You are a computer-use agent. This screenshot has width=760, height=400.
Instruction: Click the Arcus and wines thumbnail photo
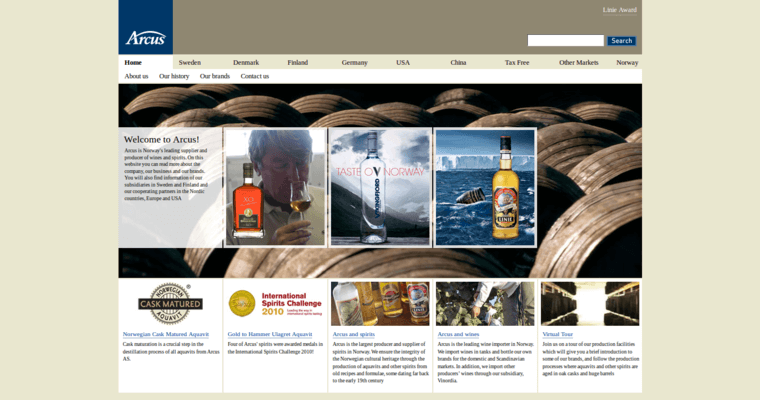pos(485,303)
